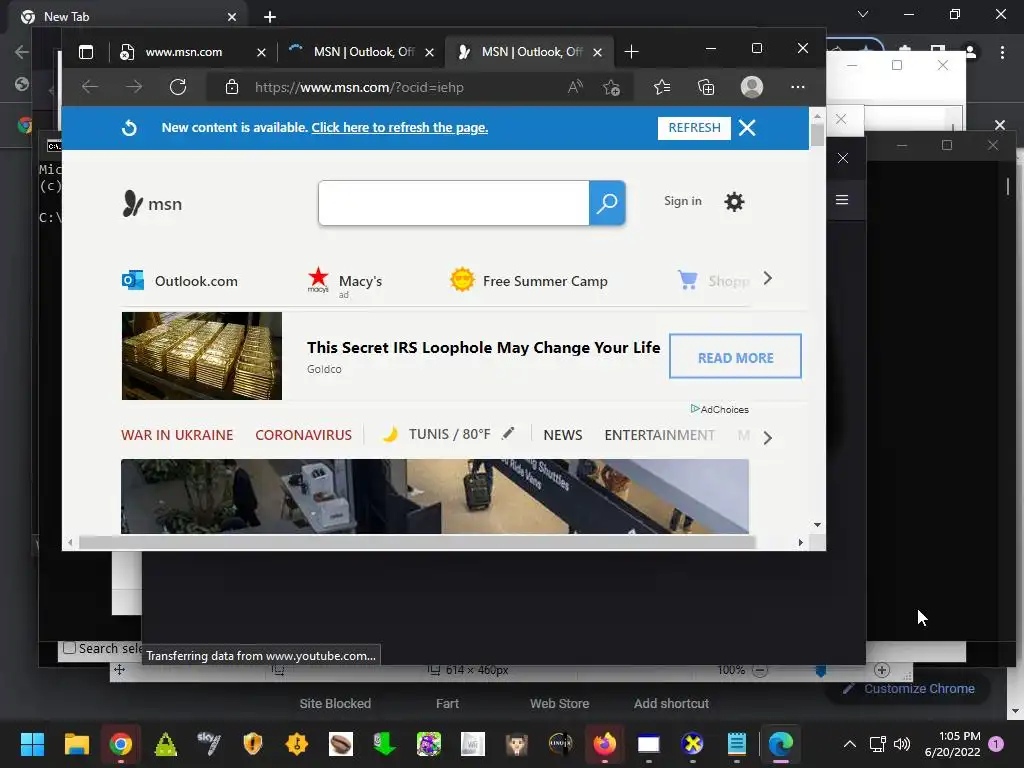Viewport: 1024px width, 768px height.
Task: Open volume control in system tray
Action: pos(902,744)
